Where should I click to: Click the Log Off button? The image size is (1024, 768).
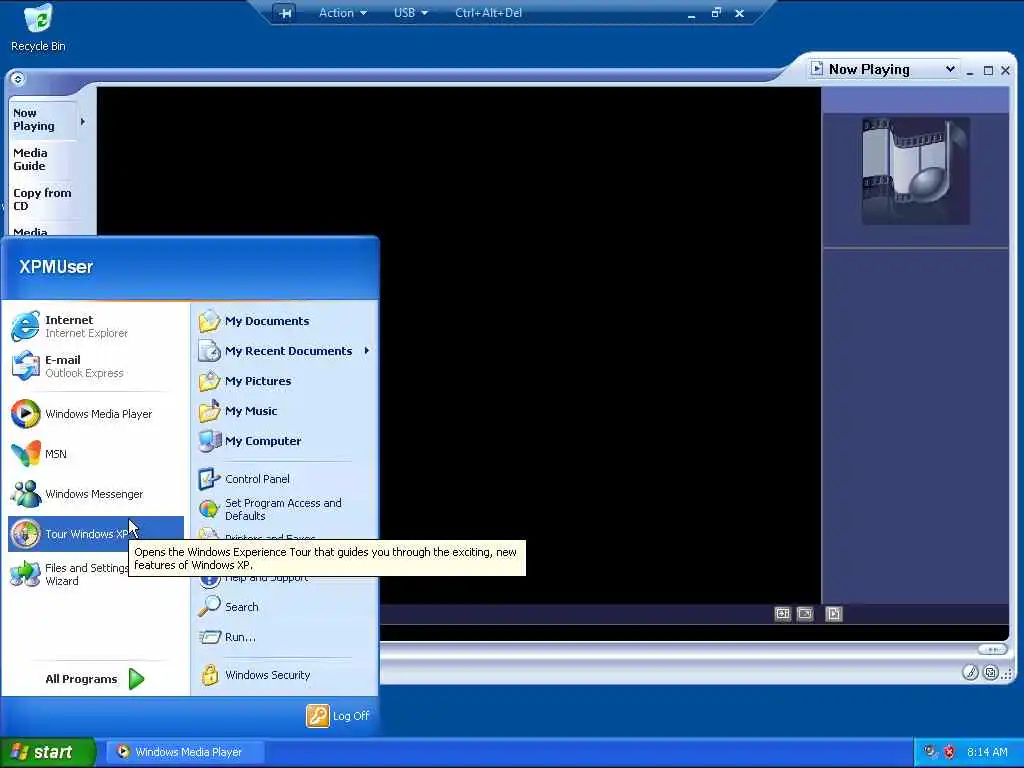coord(338,716)
